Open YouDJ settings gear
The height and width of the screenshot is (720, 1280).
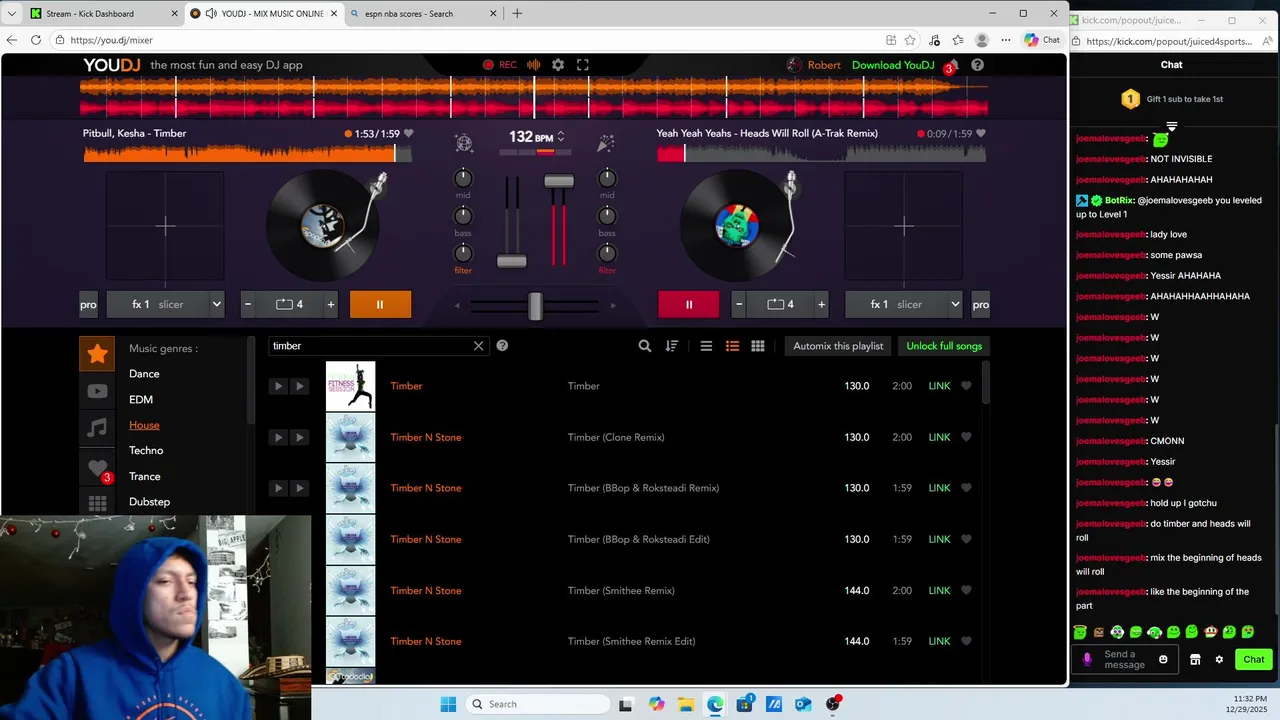(558, 65)
